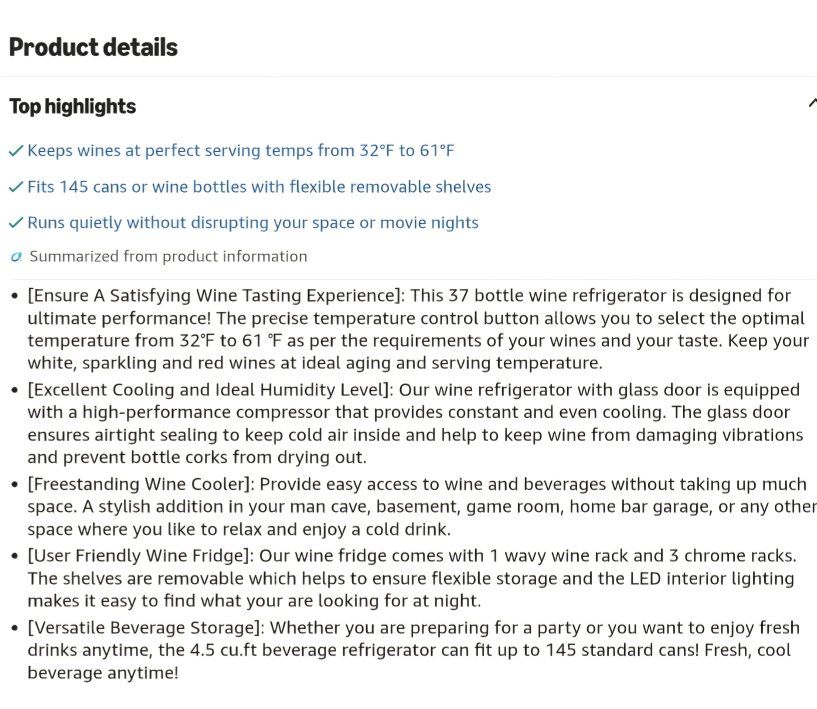Image resolution: width=817 pixels, height=709 pixels.
Task: Click the Ensure A Satisfying Wine Tasting bullet
Action: click(x=418, y=329)
